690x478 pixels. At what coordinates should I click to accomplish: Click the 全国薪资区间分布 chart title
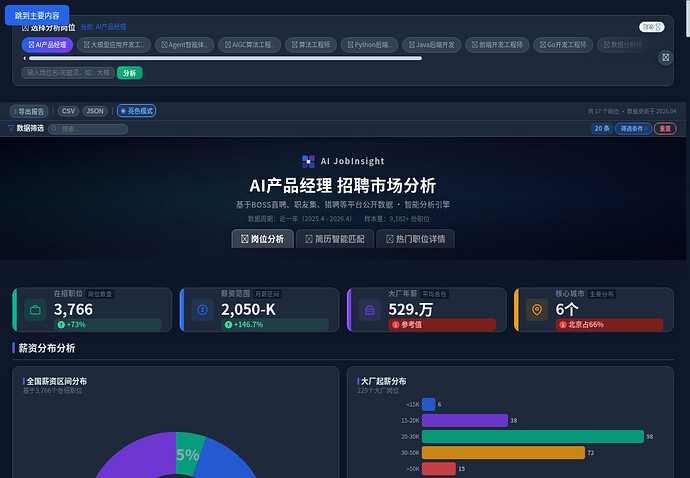point(57,381)
